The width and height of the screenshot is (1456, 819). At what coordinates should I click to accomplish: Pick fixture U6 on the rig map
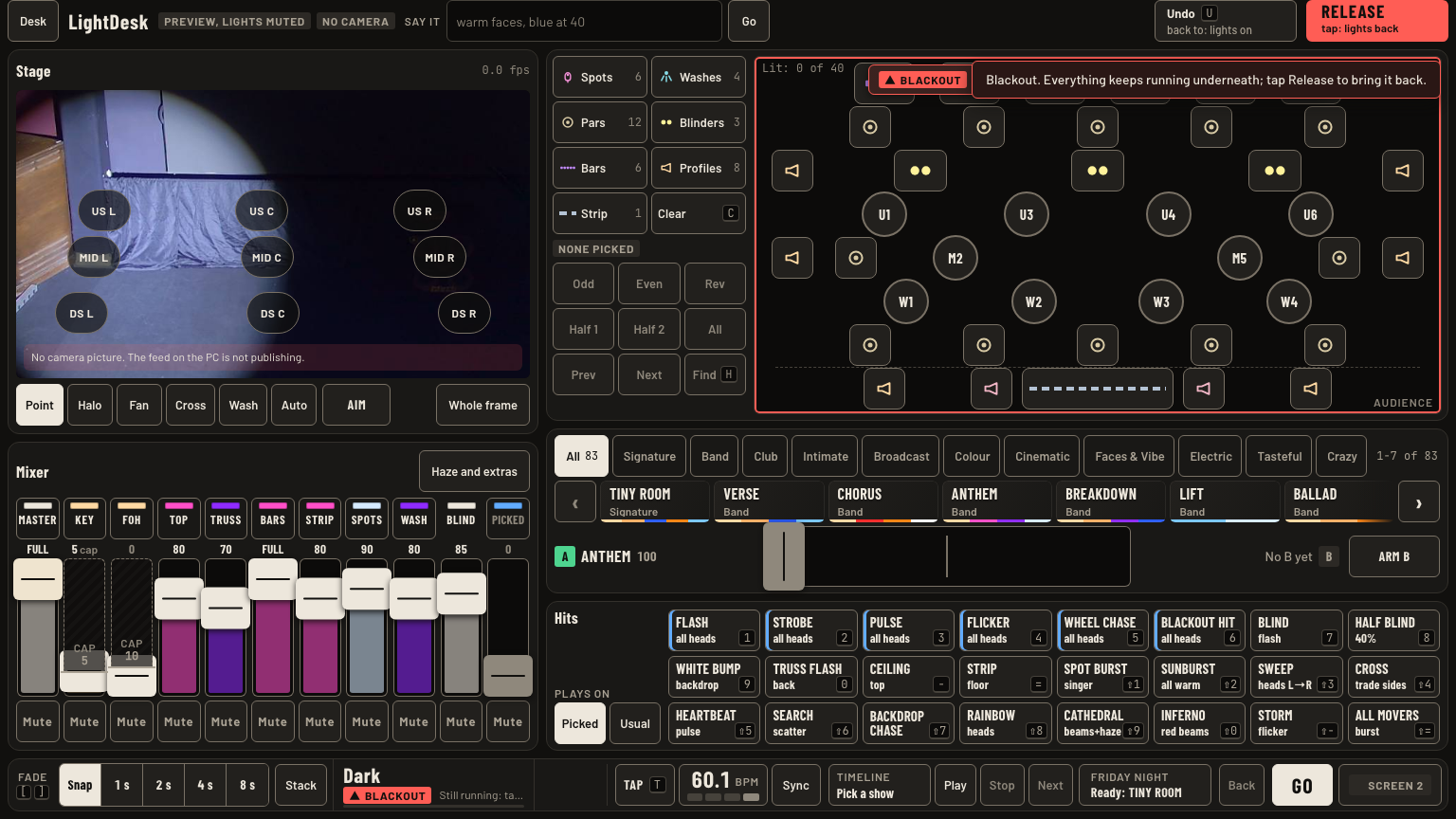pos(1310,215)
